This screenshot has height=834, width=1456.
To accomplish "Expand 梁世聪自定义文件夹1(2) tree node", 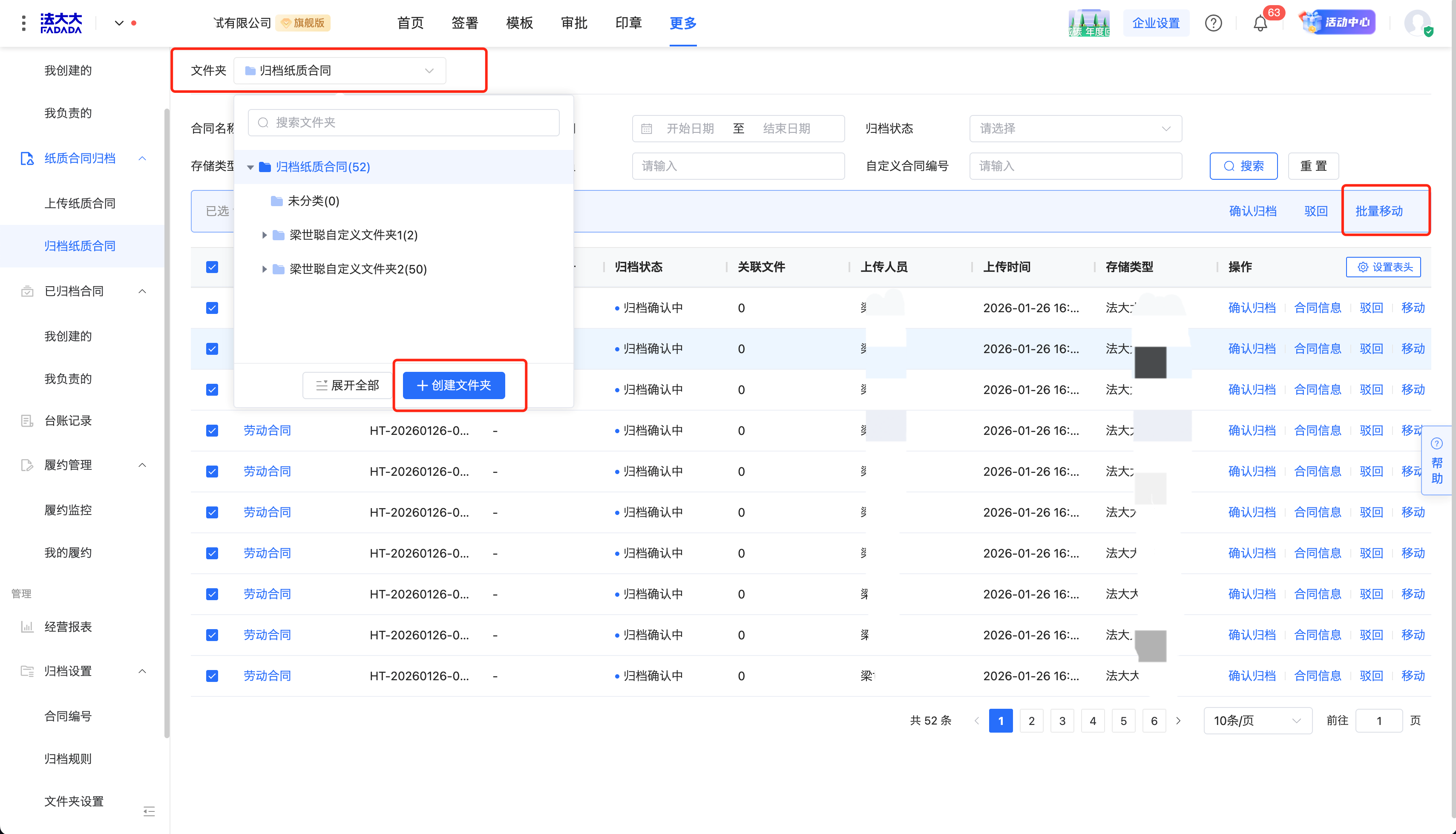I will pyautogui.click(x=264, y=236).
